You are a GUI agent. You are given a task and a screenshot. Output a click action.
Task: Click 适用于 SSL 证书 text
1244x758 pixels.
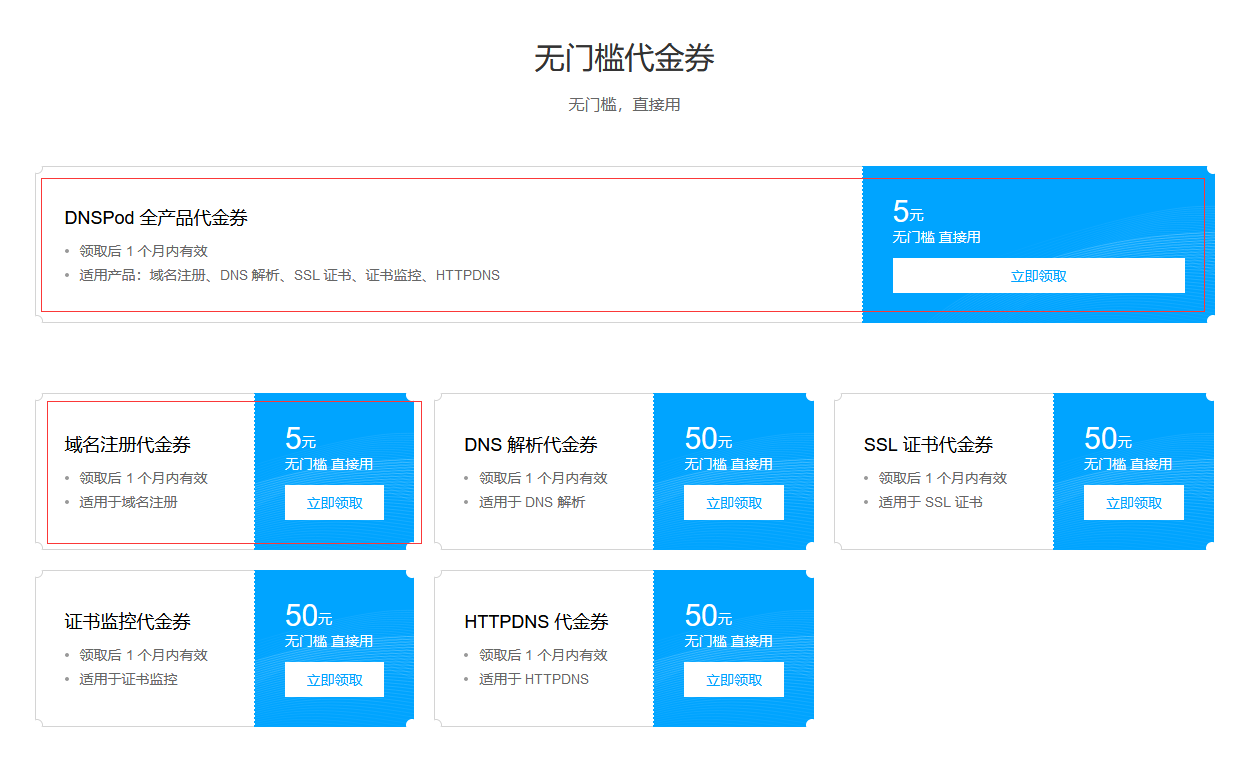tap(930, 502)
